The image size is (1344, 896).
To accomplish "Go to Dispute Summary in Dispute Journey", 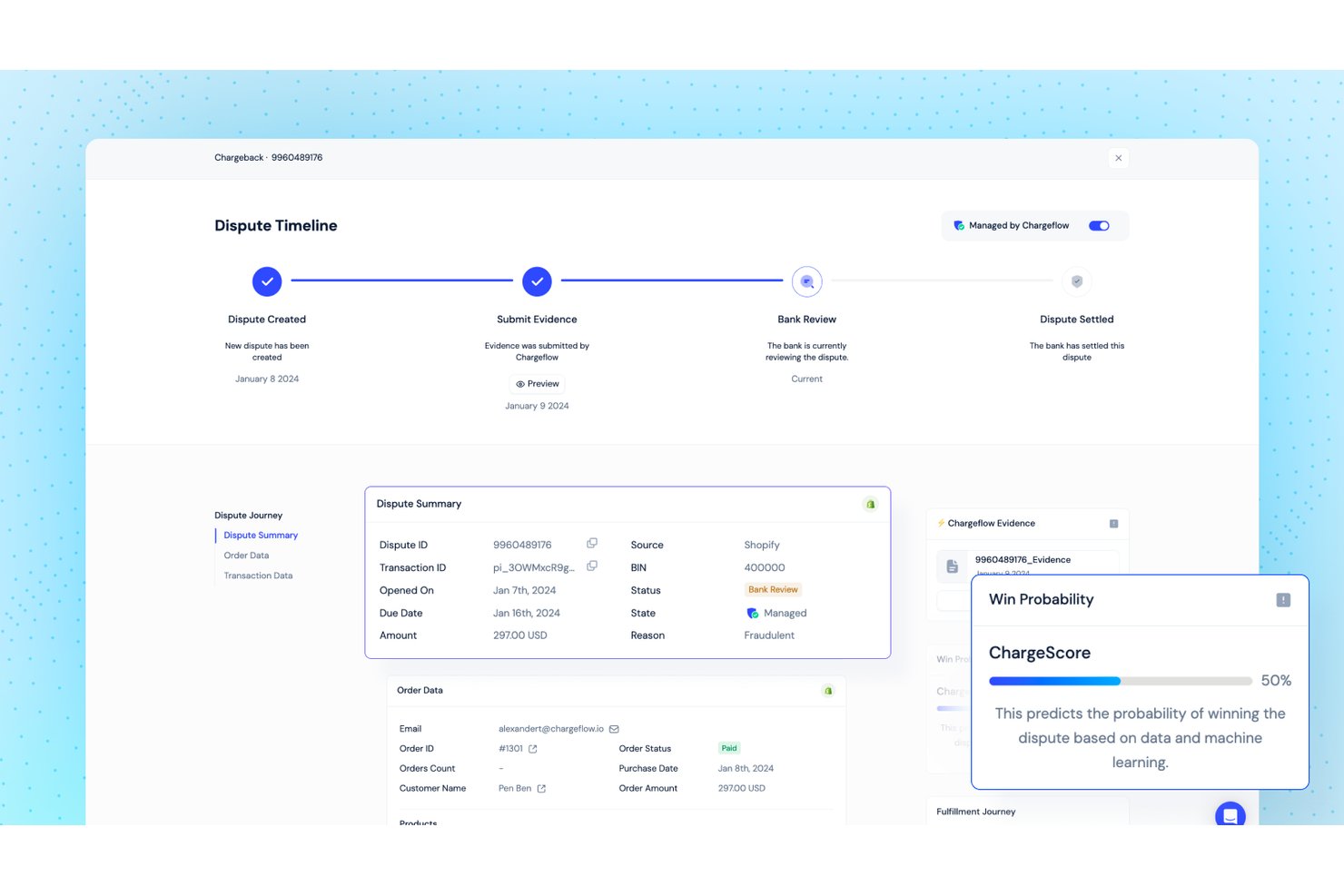I will click(x=261, y=536).
